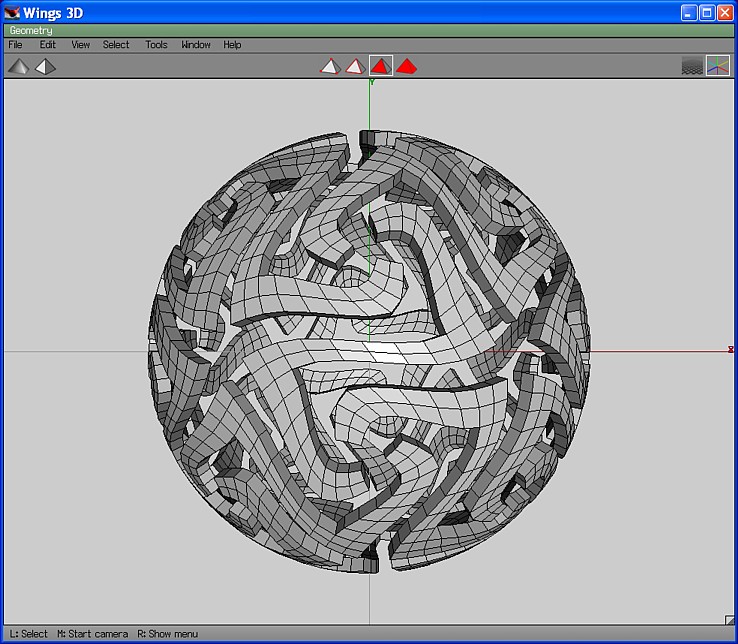Click the Wings 3D application icon
This screenshot has width=738, height=644.
(x=12, y=12)
